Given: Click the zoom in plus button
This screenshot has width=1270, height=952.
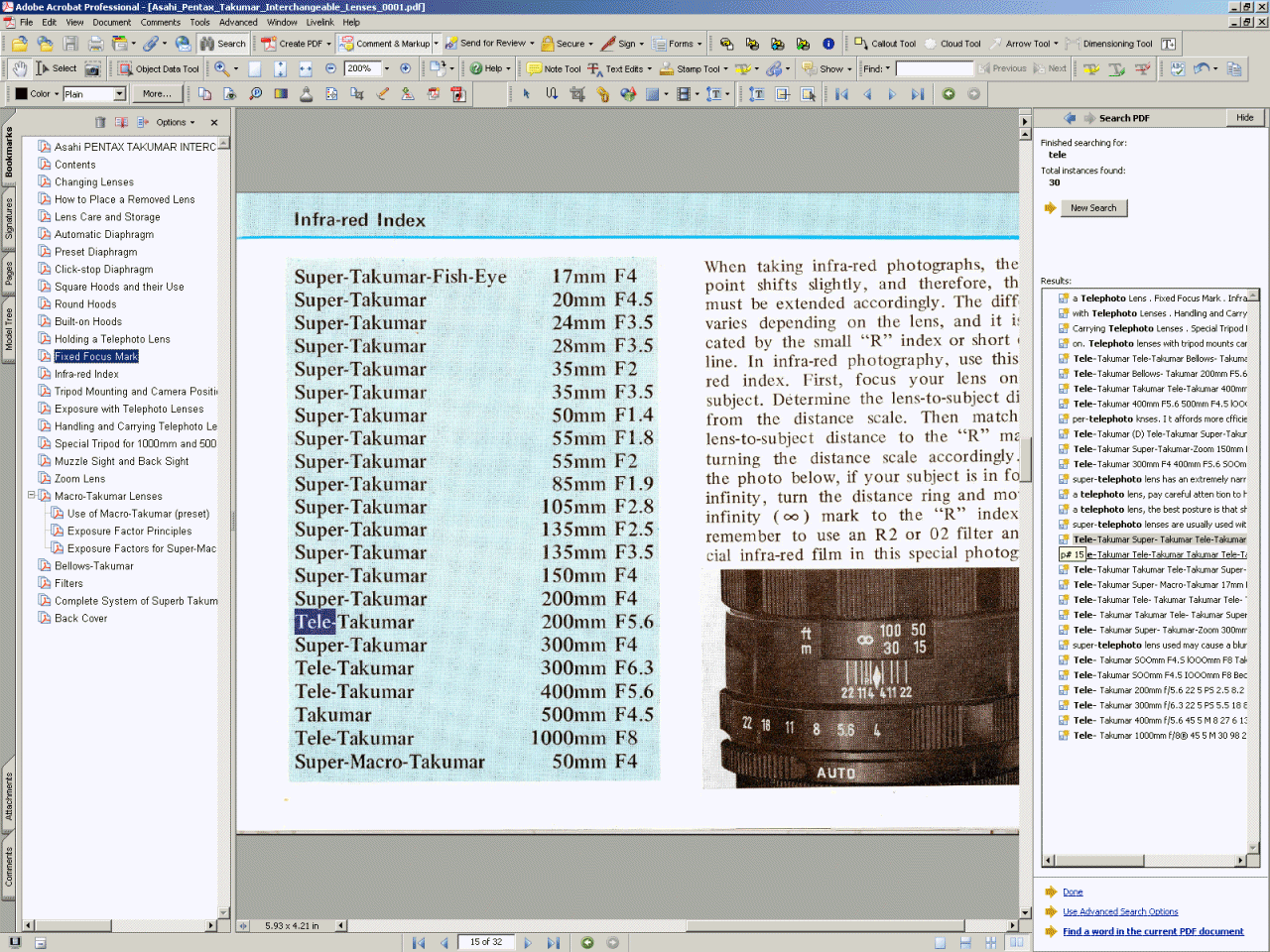Looking at the screenshot, I should pyautogui.click(x=405, y=68).
